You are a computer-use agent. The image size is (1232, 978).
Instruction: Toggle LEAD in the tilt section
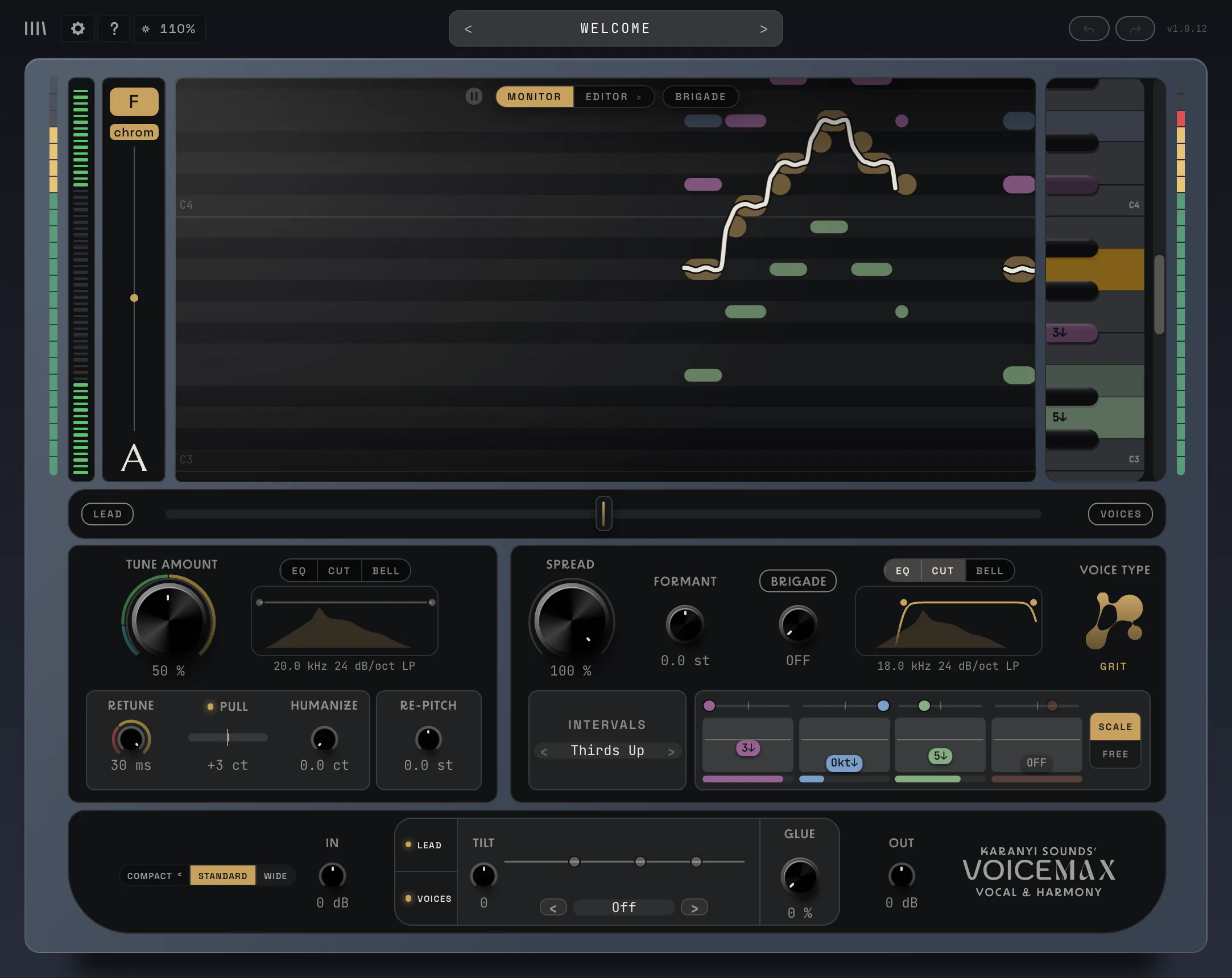click(x=425, y=845)
